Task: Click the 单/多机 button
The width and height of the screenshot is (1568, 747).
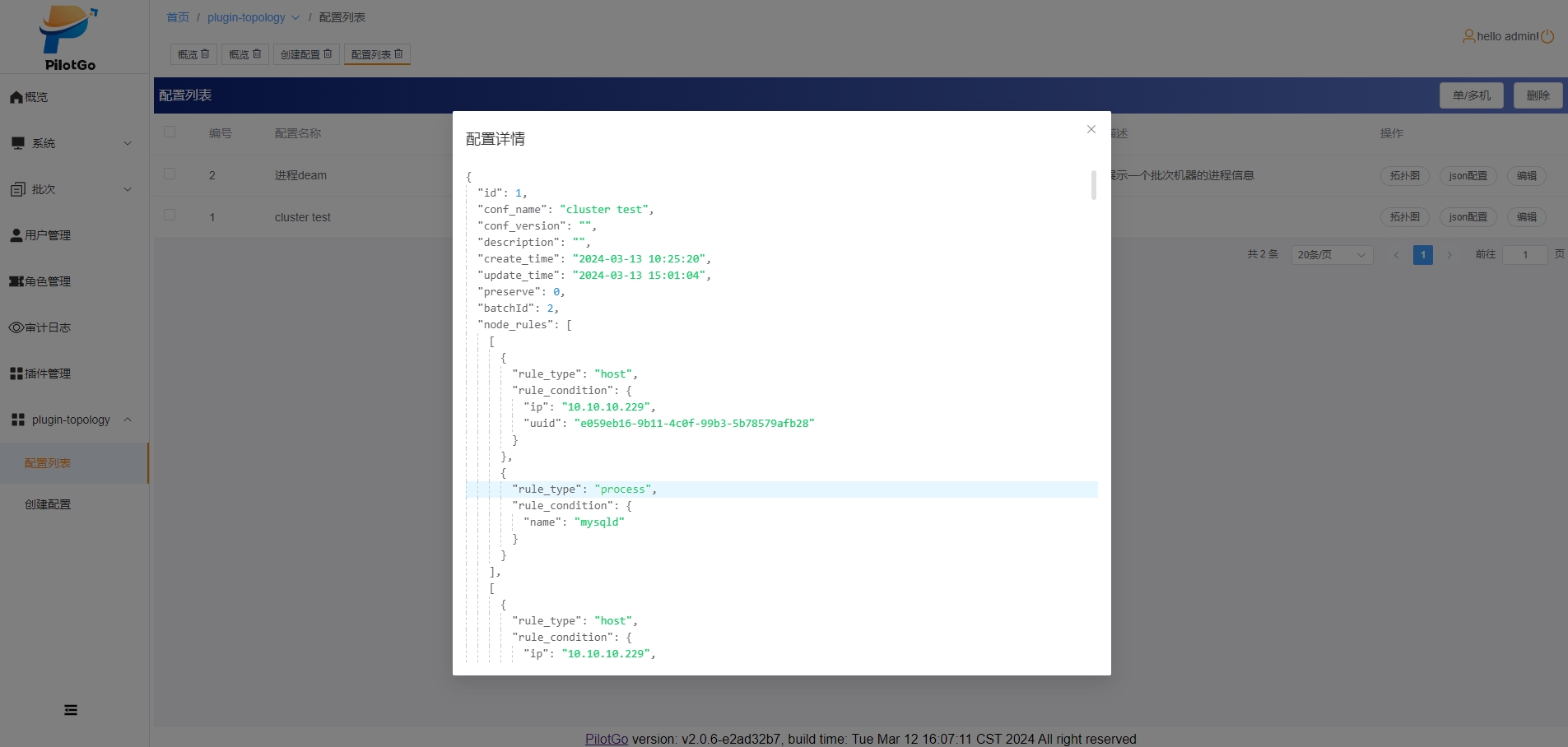Action: [1471, 95]
